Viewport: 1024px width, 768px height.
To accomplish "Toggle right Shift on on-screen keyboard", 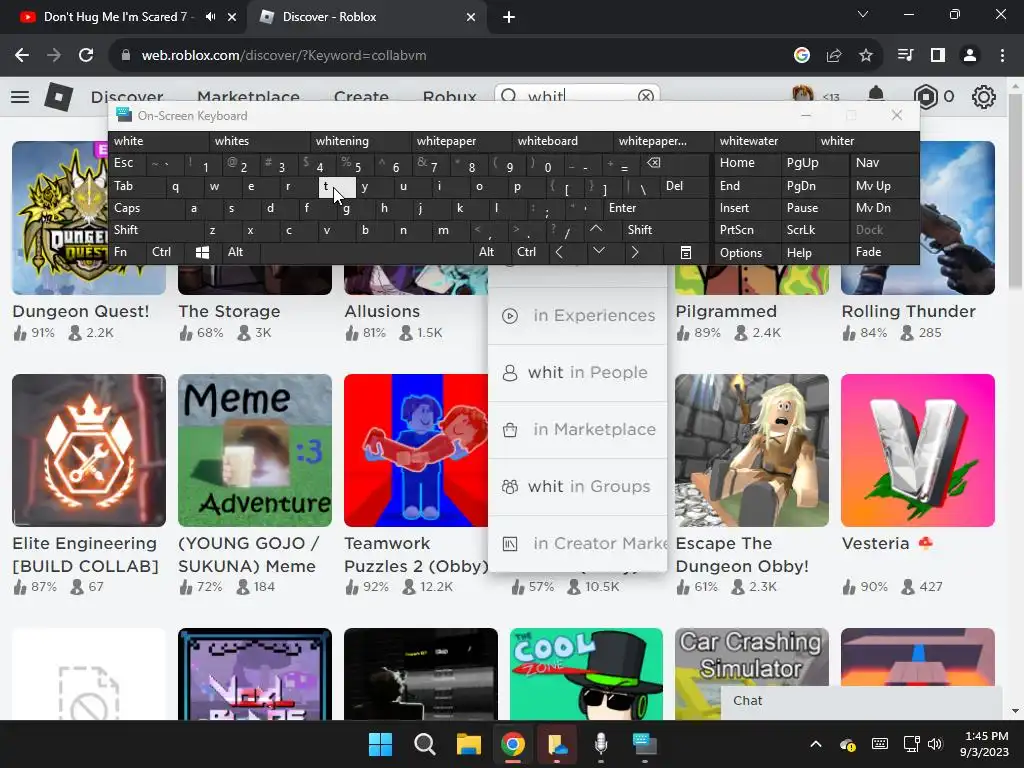I will [x=665, y=230].
